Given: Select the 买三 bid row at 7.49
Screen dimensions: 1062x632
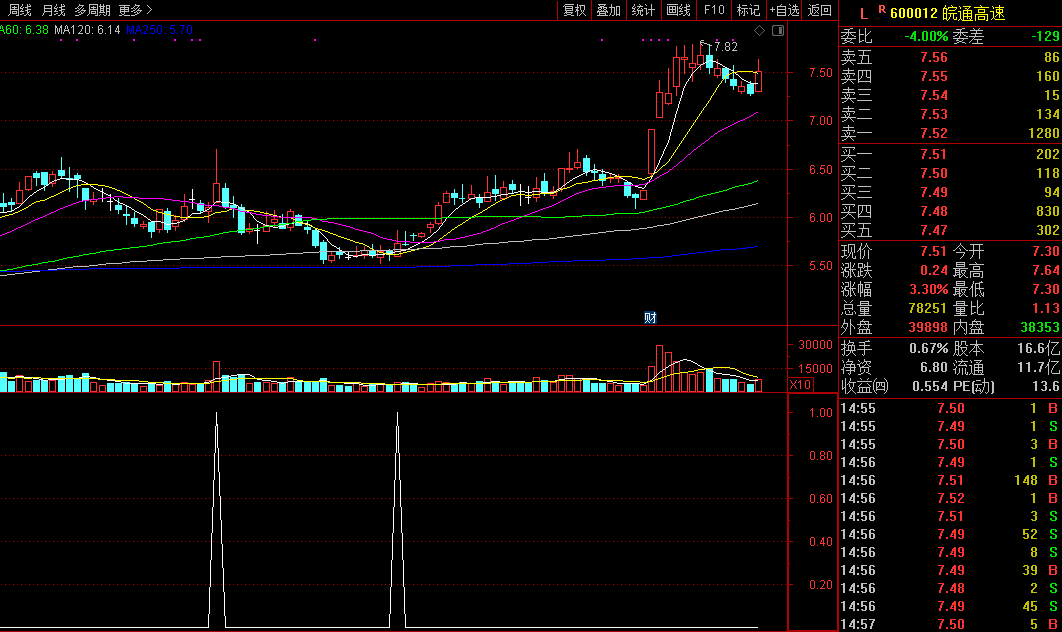Looking at the screenshot, I should (950, 192).
